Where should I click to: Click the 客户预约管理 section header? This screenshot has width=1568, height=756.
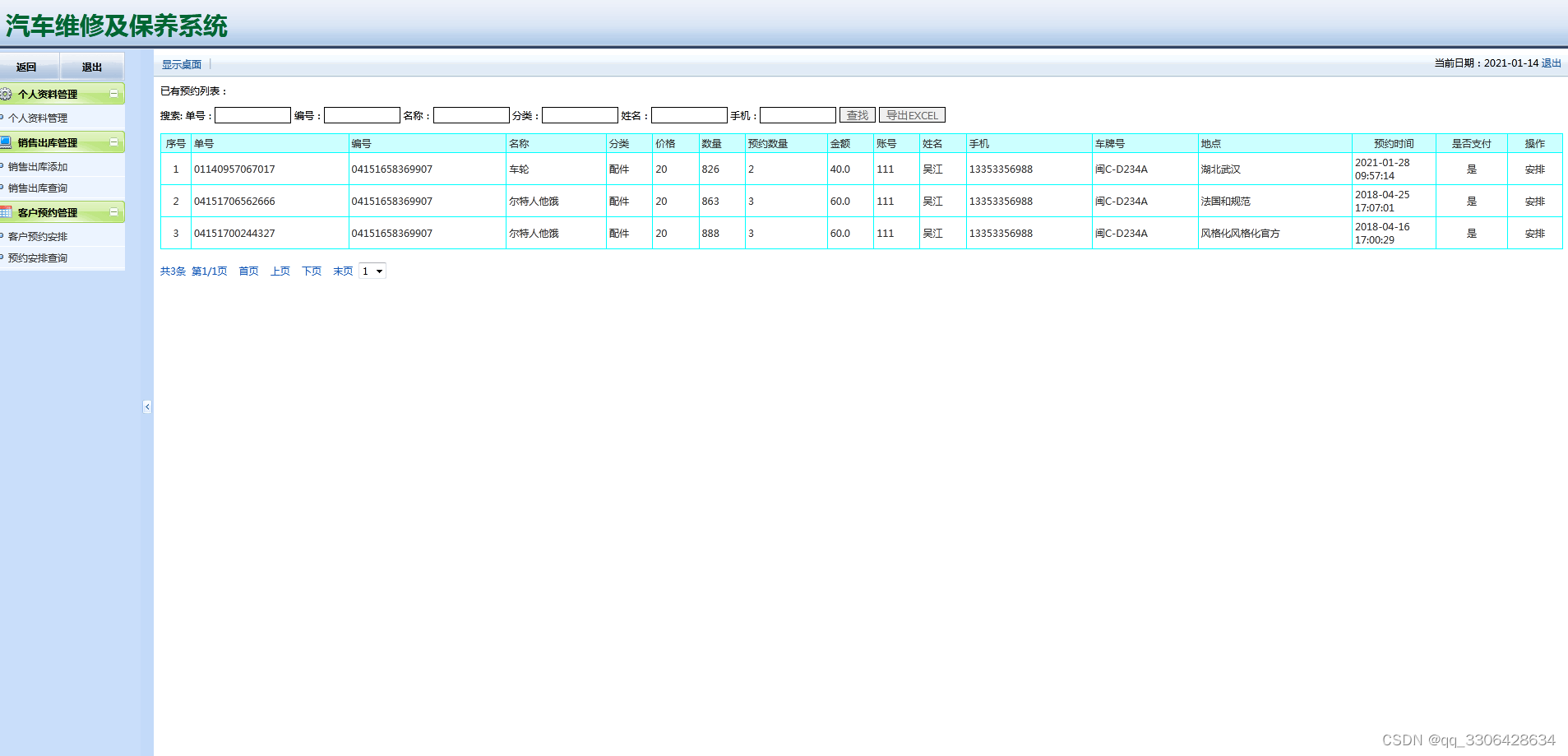click(x=62, y=212)
